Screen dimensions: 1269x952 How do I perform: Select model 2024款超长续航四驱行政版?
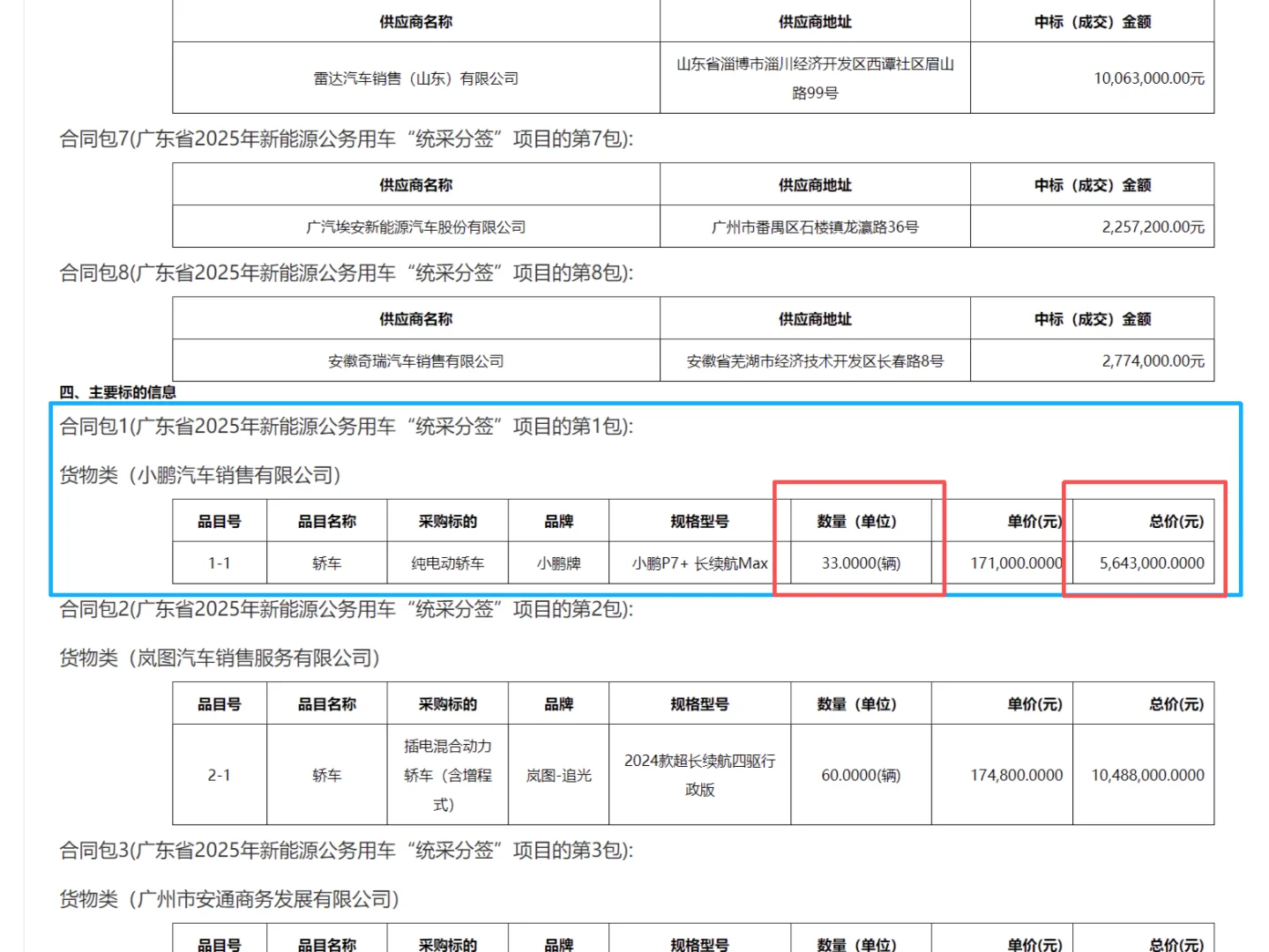(x=700, y=776)
